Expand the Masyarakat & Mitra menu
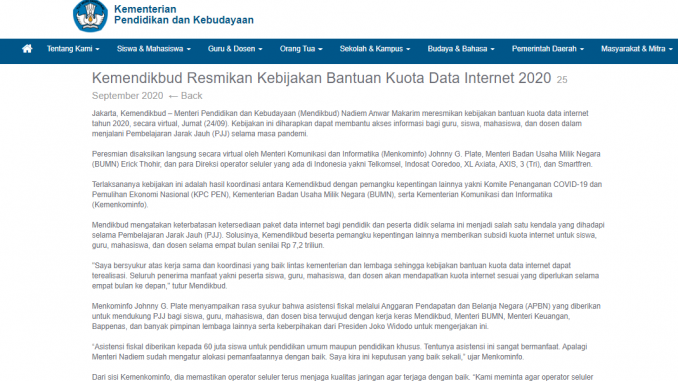The image size is (678, 381). point(636,49)
